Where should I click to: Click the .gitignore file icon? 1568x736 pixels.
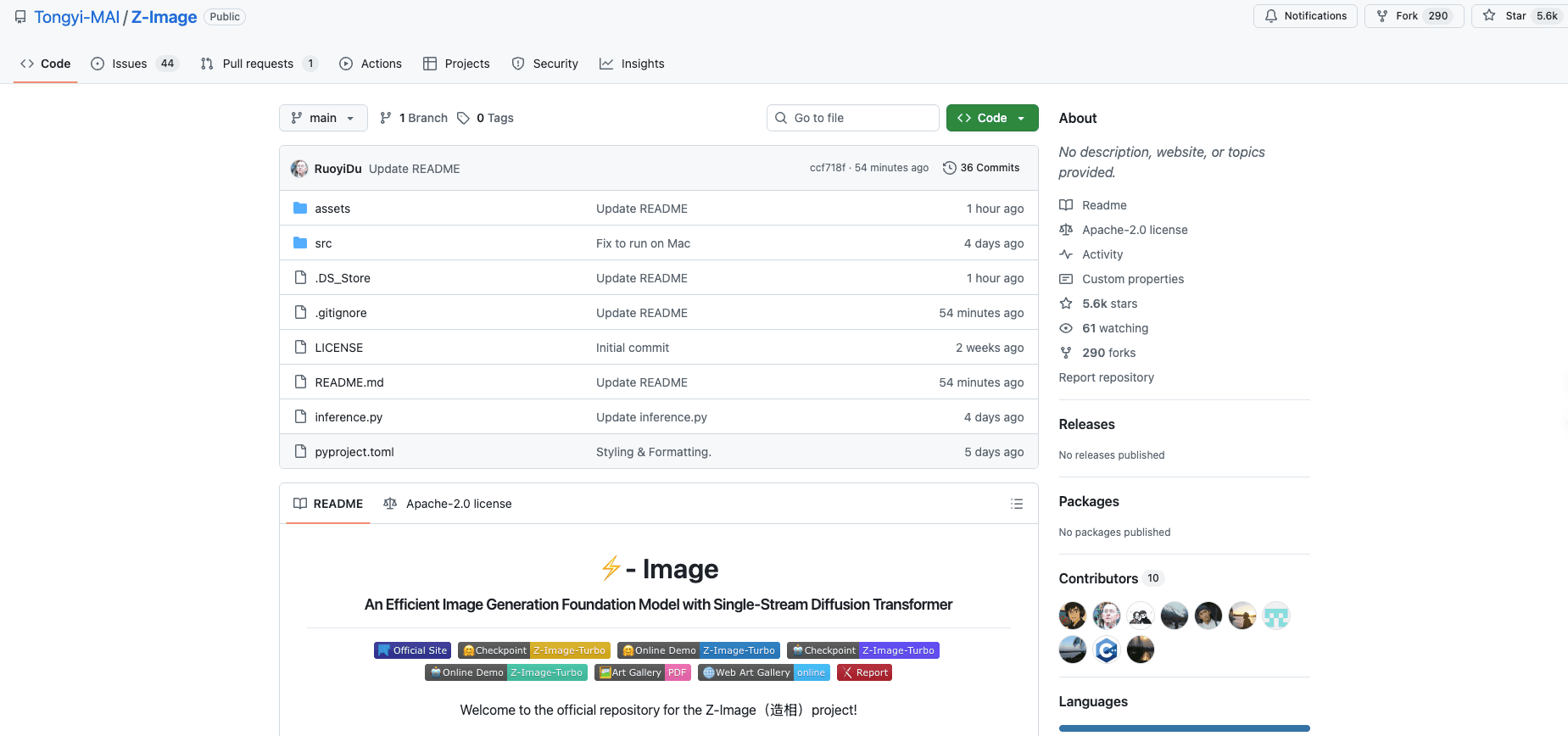click(300, 312)
